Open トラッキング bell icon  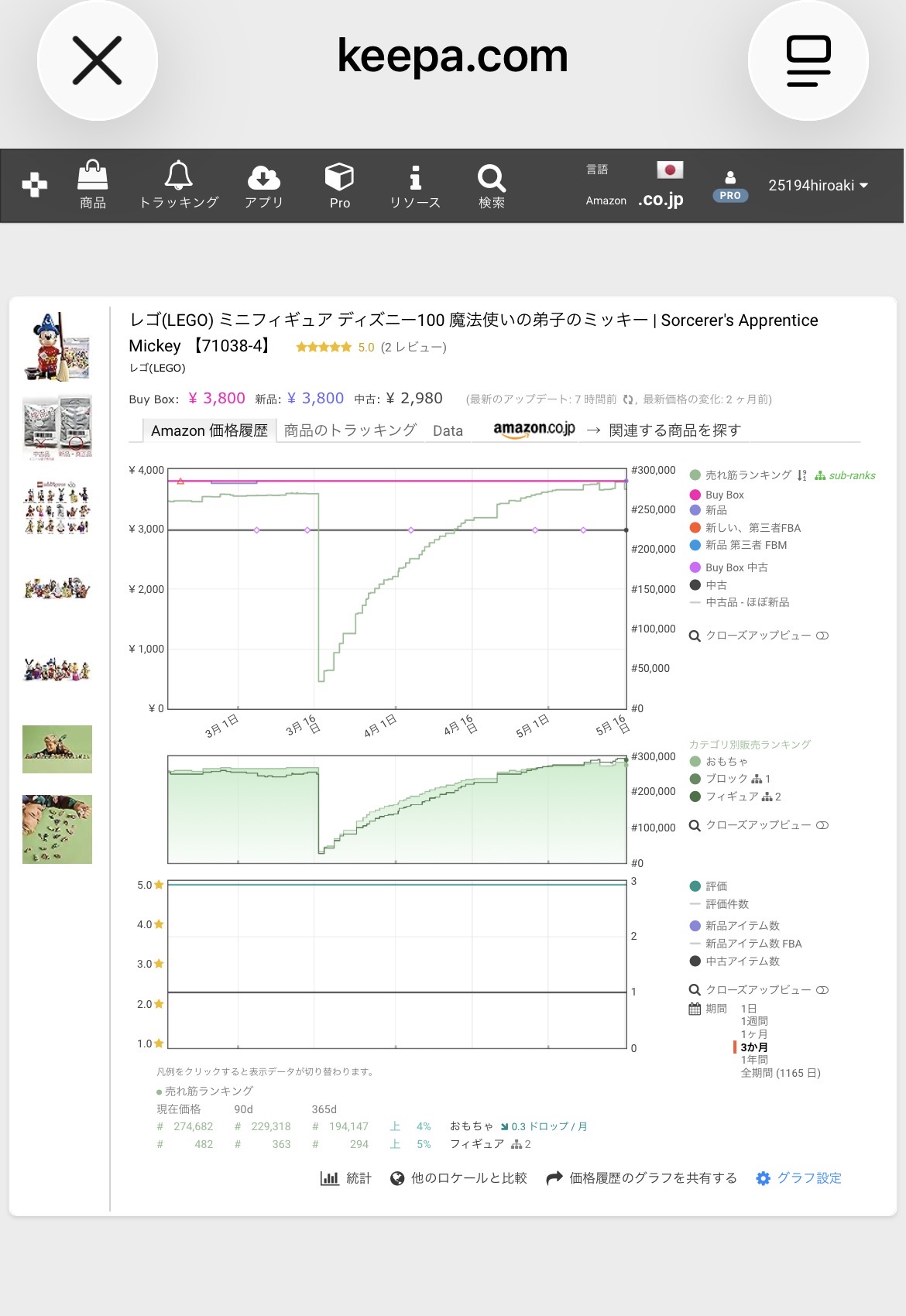[179, 185]
